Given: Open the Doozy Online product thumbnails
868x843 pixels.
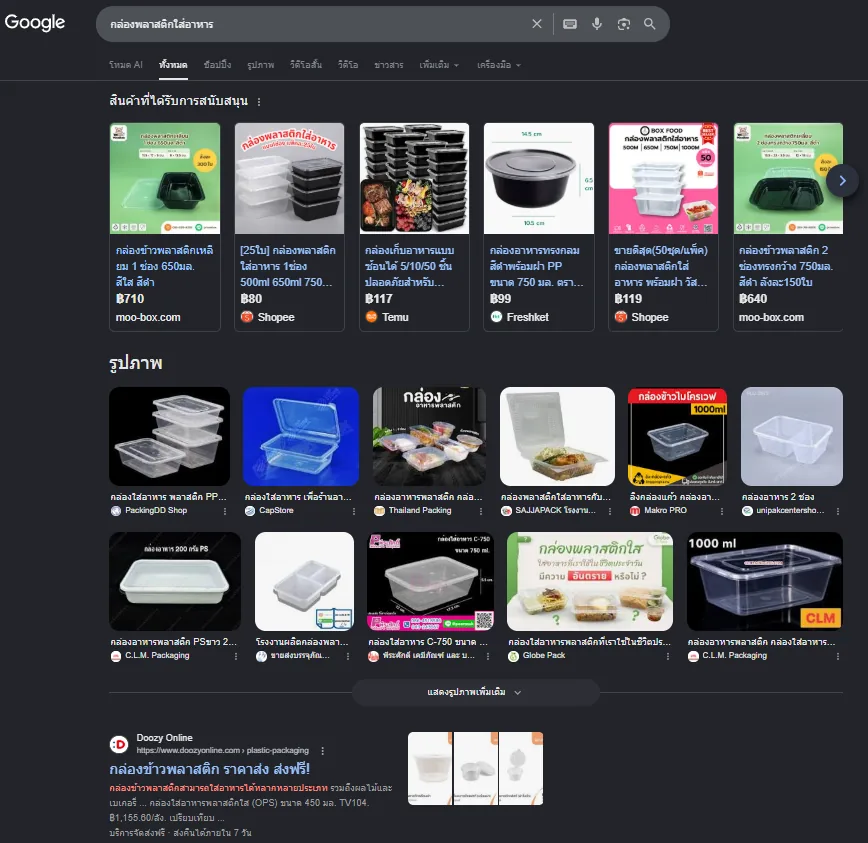Looking at the screenshot, I should [476, 768].
